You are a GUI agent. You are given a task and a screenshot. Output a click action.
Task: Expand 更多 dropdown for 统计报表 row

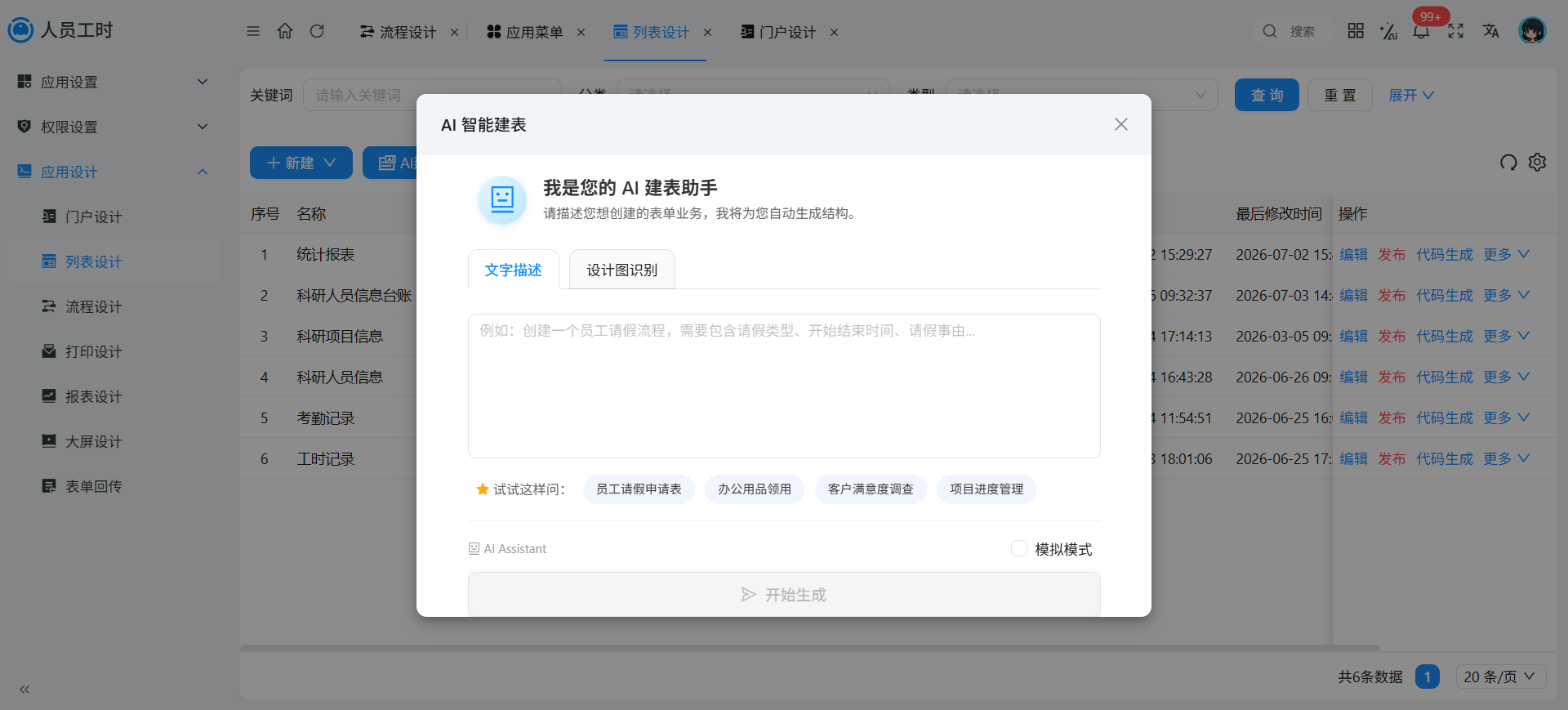click(1506, 254)
